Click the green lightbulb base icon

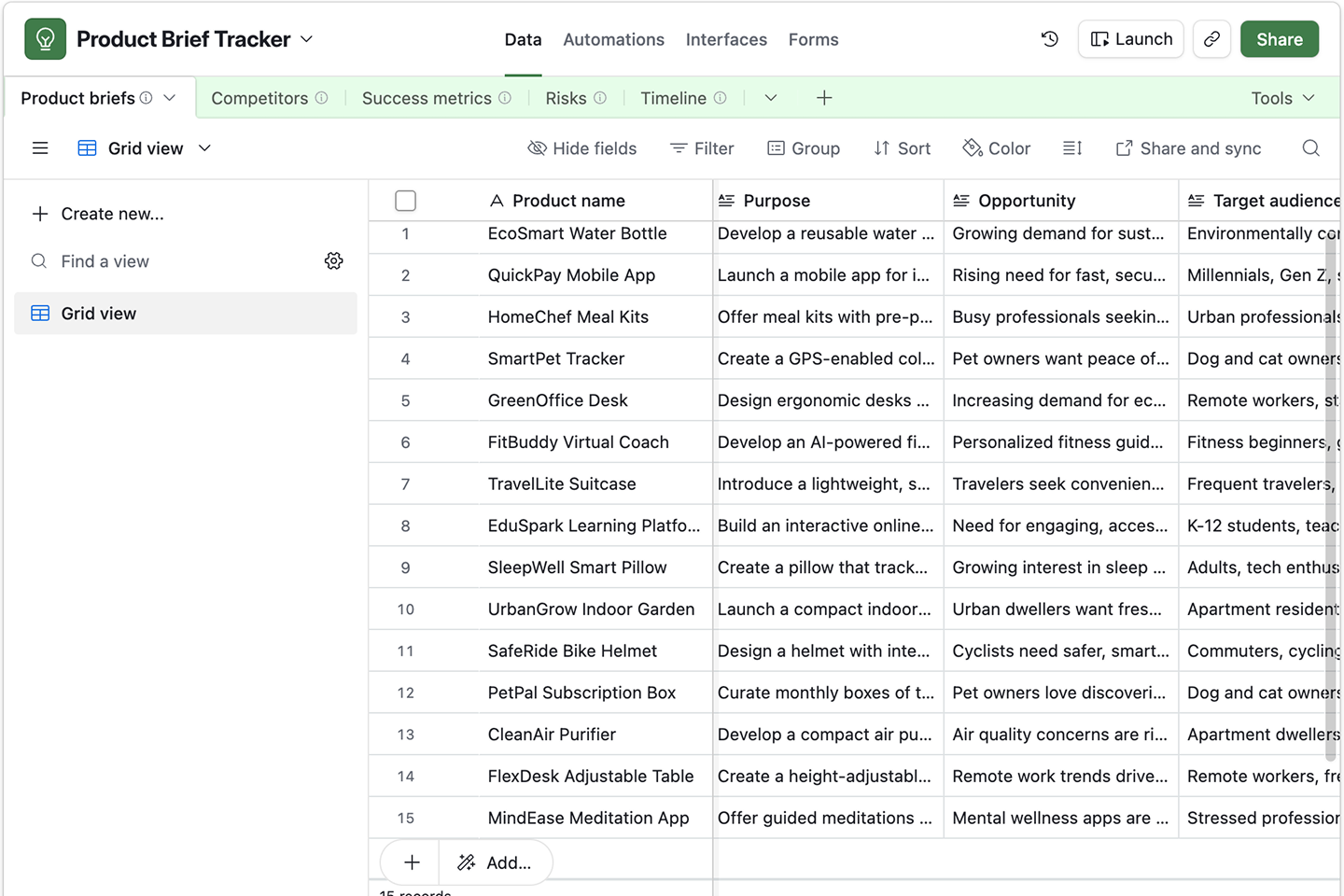tap(45, 39)
